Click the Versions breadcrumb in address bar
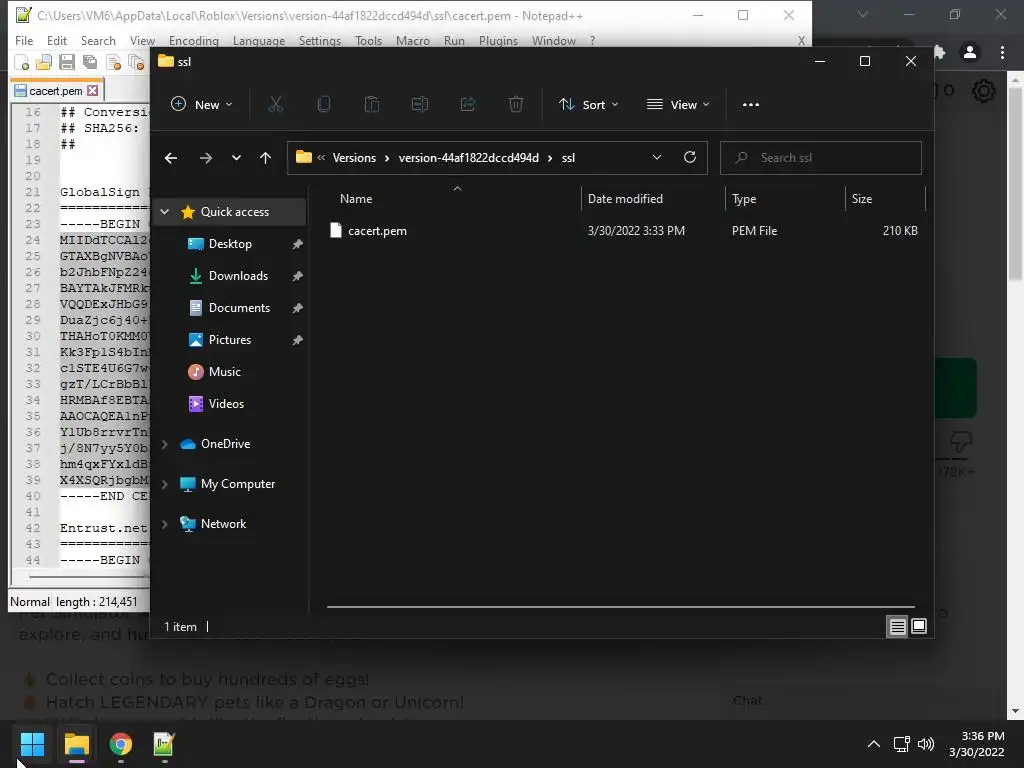 (x=354, y=158)
